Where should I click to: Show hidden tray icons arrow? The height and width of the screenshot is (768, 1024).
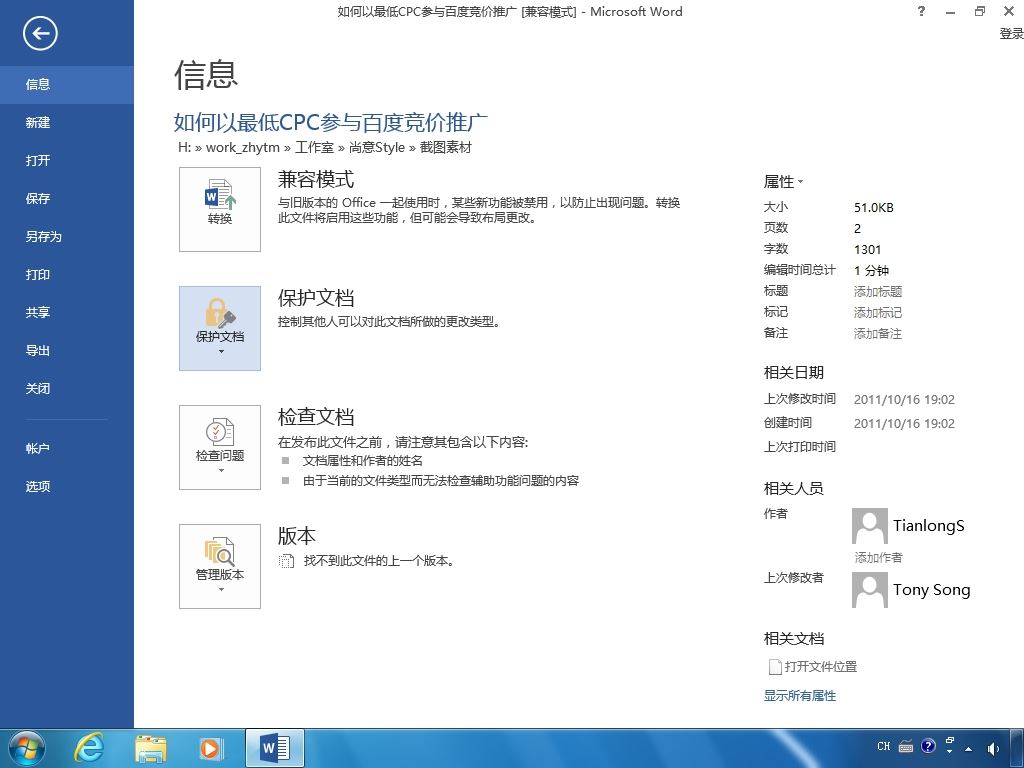click(968, 748)
